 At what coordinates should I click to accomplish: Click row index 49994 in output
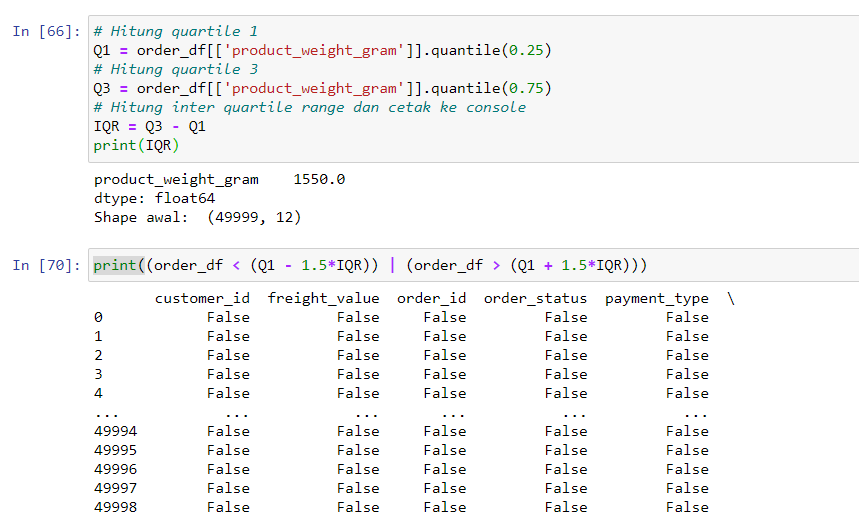[116, 432]
